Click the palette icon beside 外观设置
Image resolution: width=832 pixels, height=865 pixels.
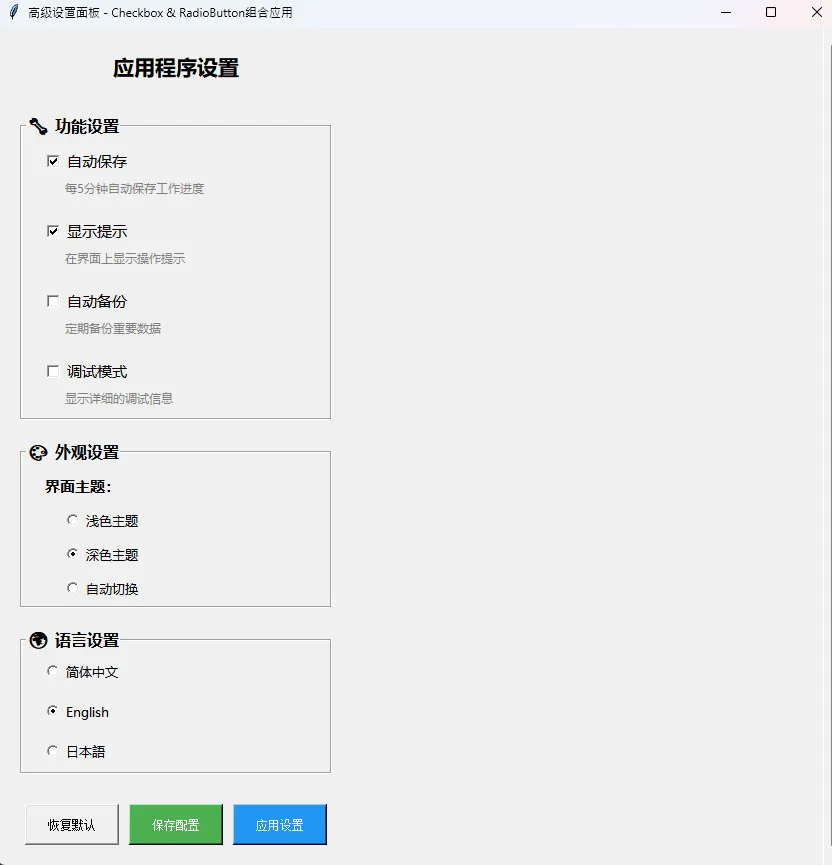tap(38, 452)
